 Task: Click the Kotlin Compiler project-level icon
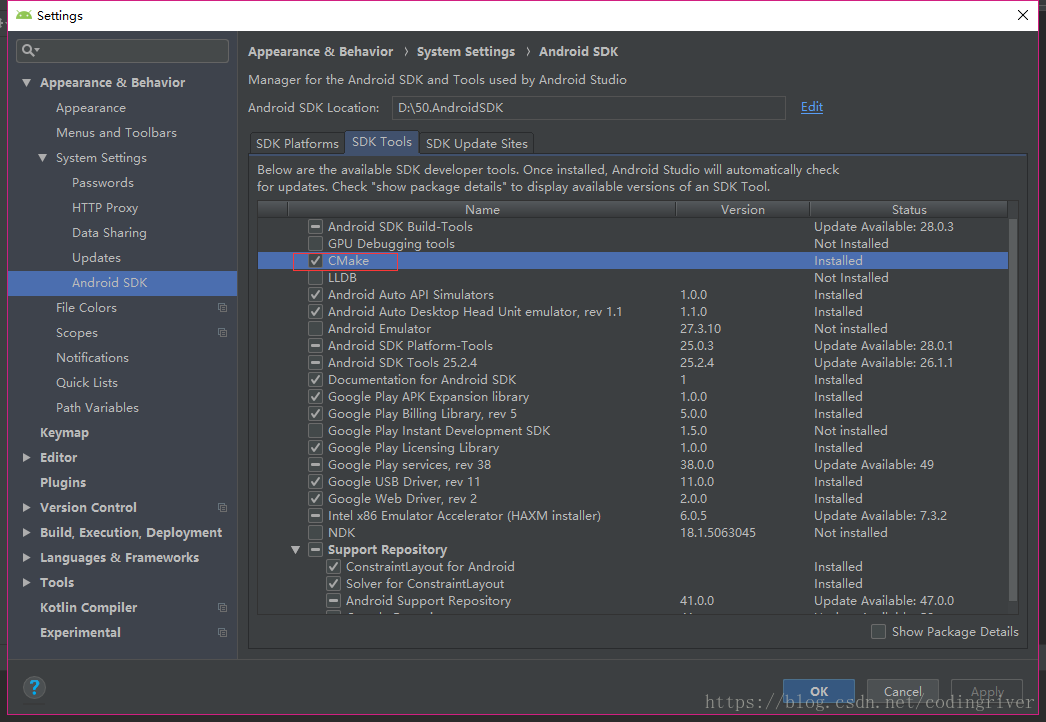click(222, 608)
